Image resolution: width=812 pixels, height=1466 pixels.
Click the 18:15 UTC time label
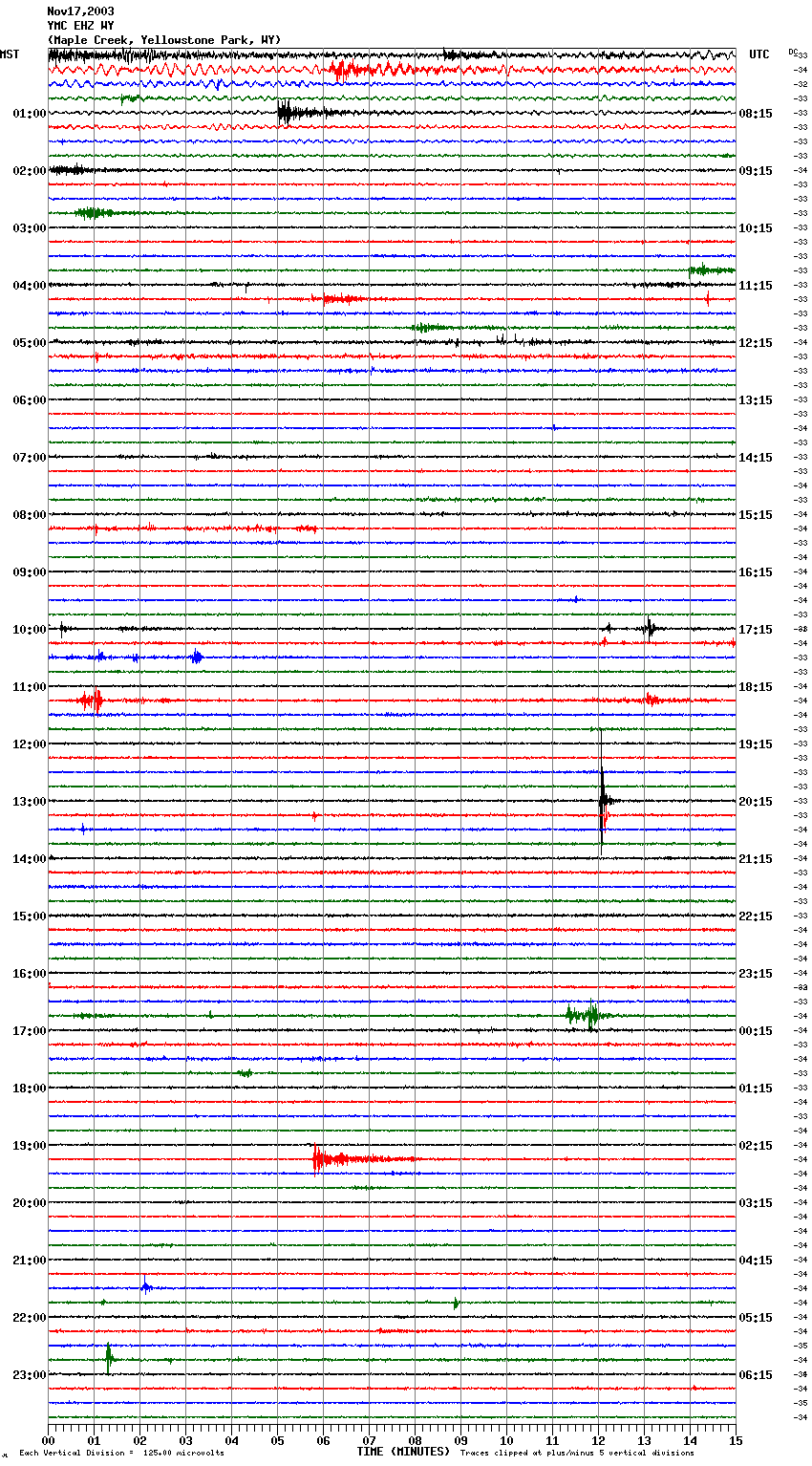tap(756, 687)
